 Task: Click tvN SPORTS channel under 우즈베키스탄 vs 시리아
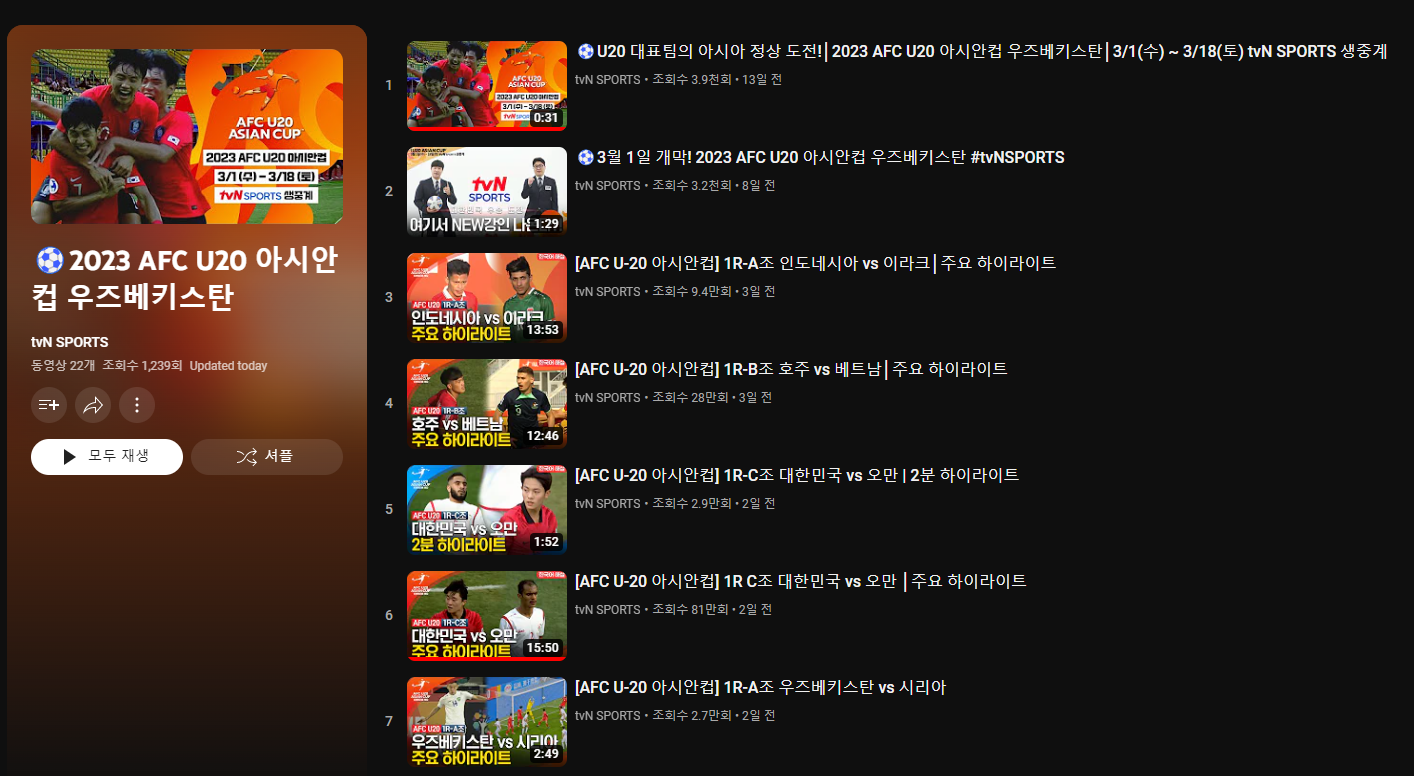click(607, 715)
